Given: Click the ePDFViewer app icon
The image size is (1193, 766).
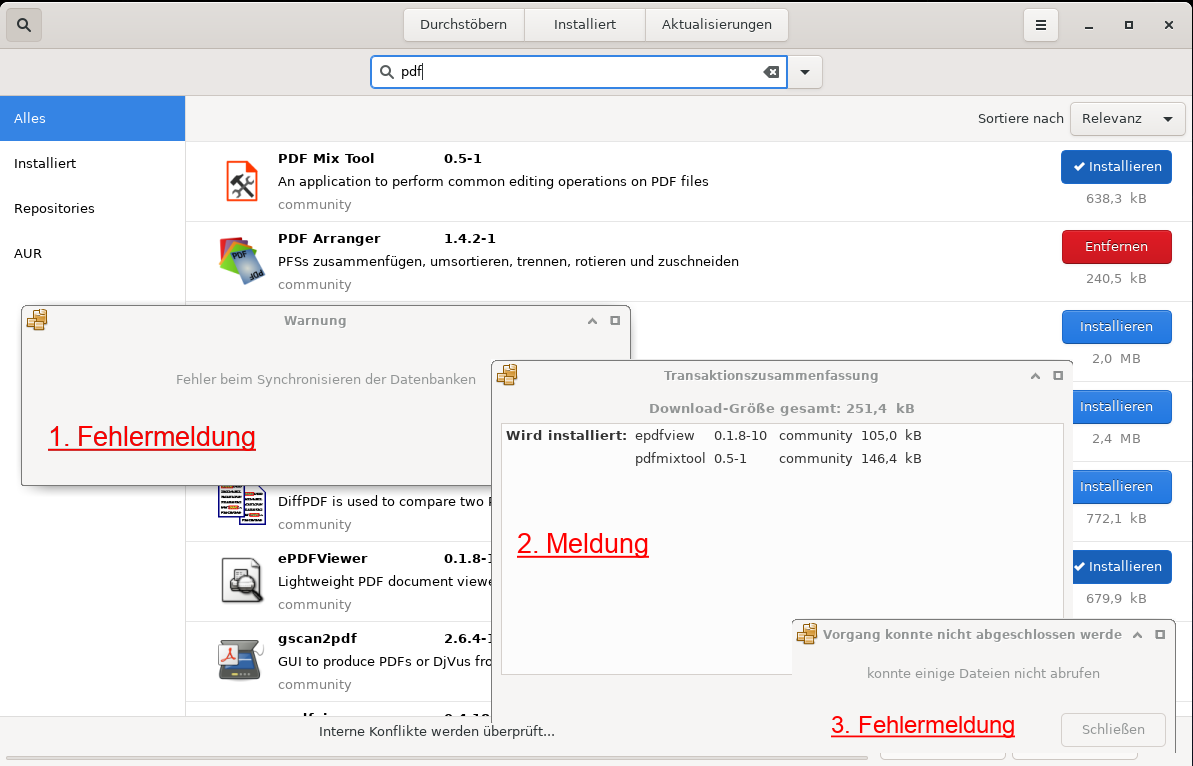Looking at the screenshot, I should coord(242,580).
